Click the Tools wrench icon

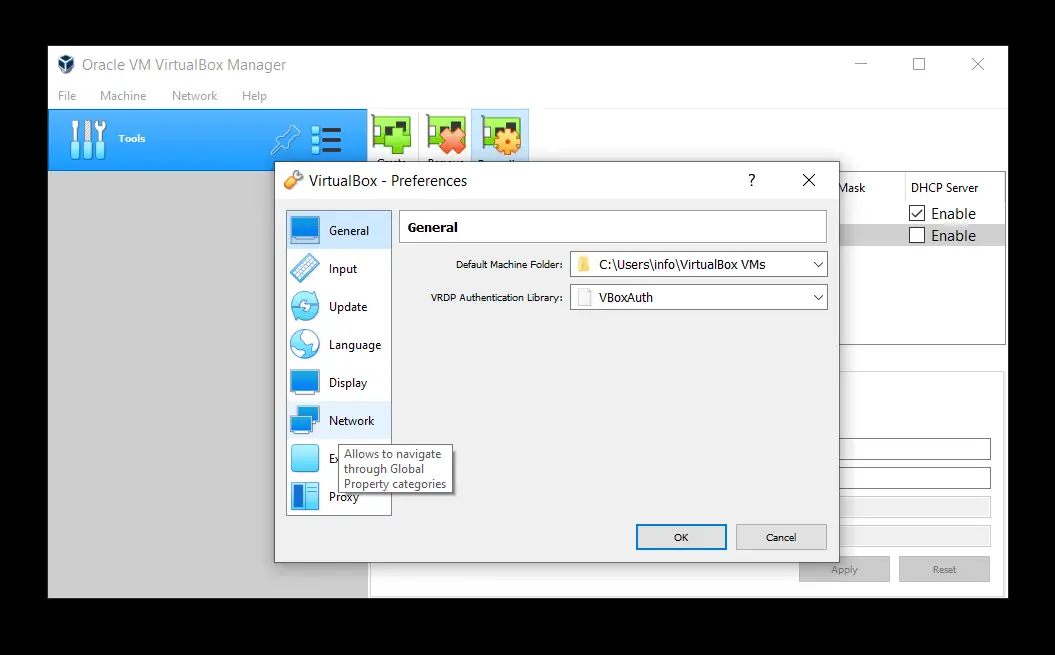(88, 139)
